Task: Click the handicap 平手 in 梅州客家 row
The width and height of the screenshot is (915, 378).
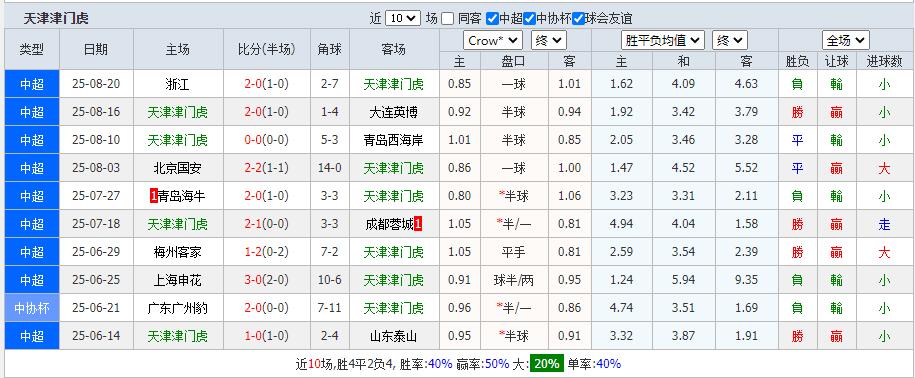Action: point(514,252)
